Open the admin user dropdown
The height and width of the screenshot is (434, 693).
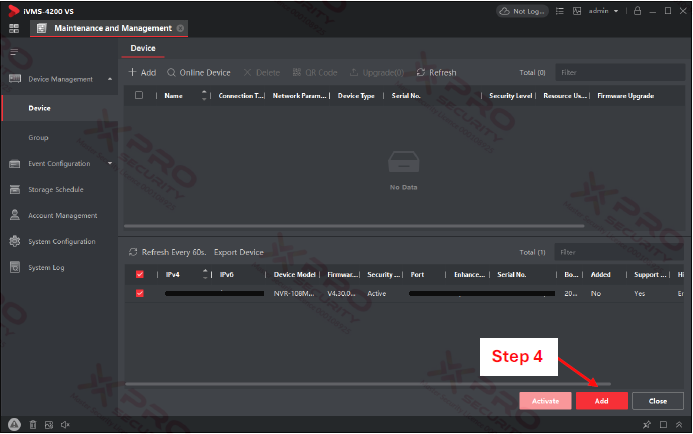[603, 11]
